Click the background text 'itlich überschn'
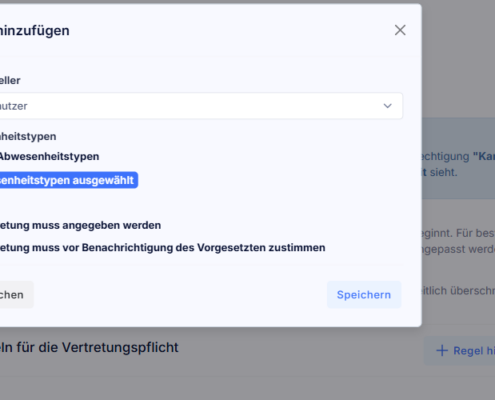The height and width of the screenshot is (400, 495). tap(458, 291)
